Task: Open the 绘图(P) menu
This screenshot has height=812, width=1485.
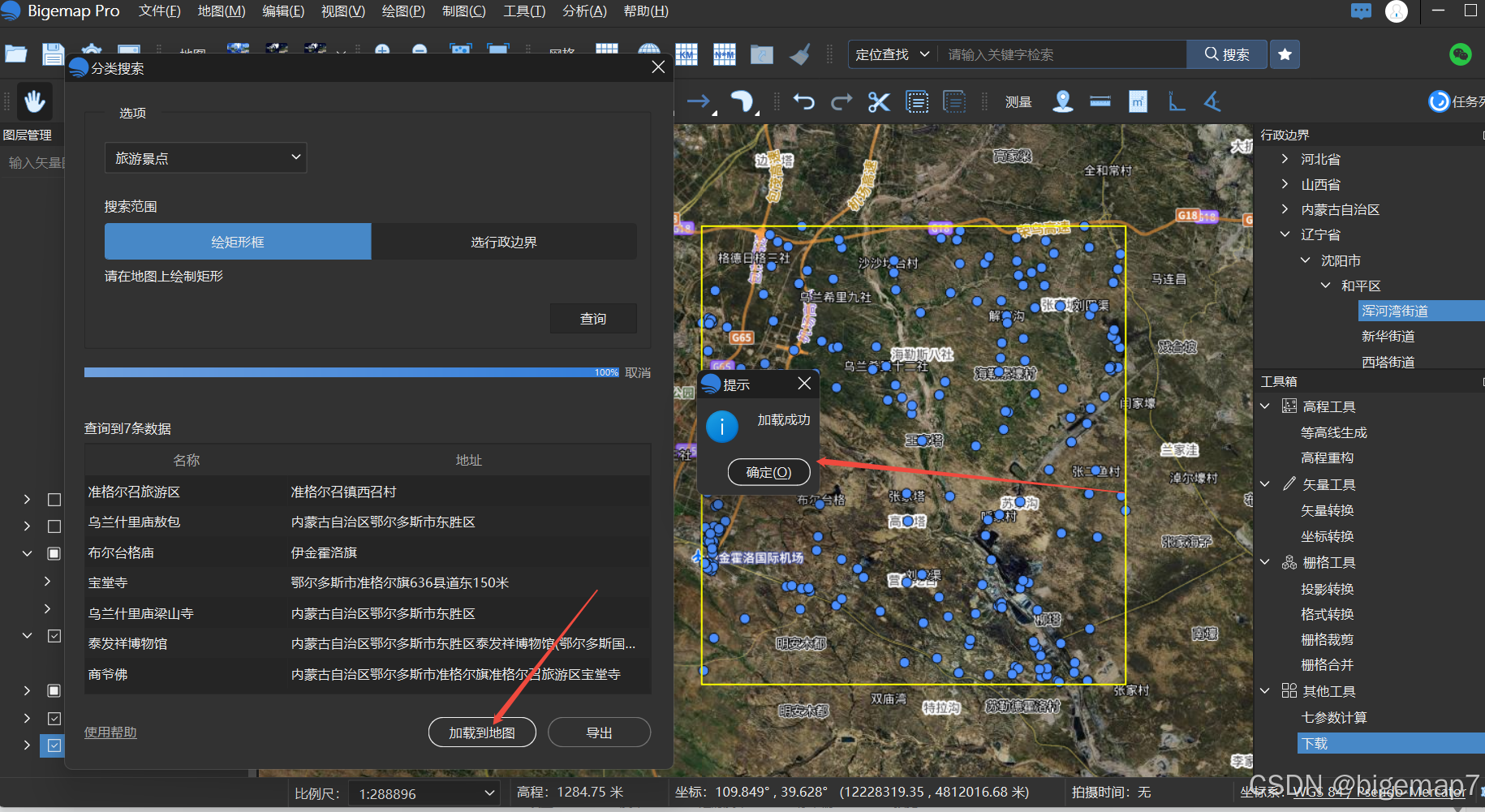Action: coord(403,11)
